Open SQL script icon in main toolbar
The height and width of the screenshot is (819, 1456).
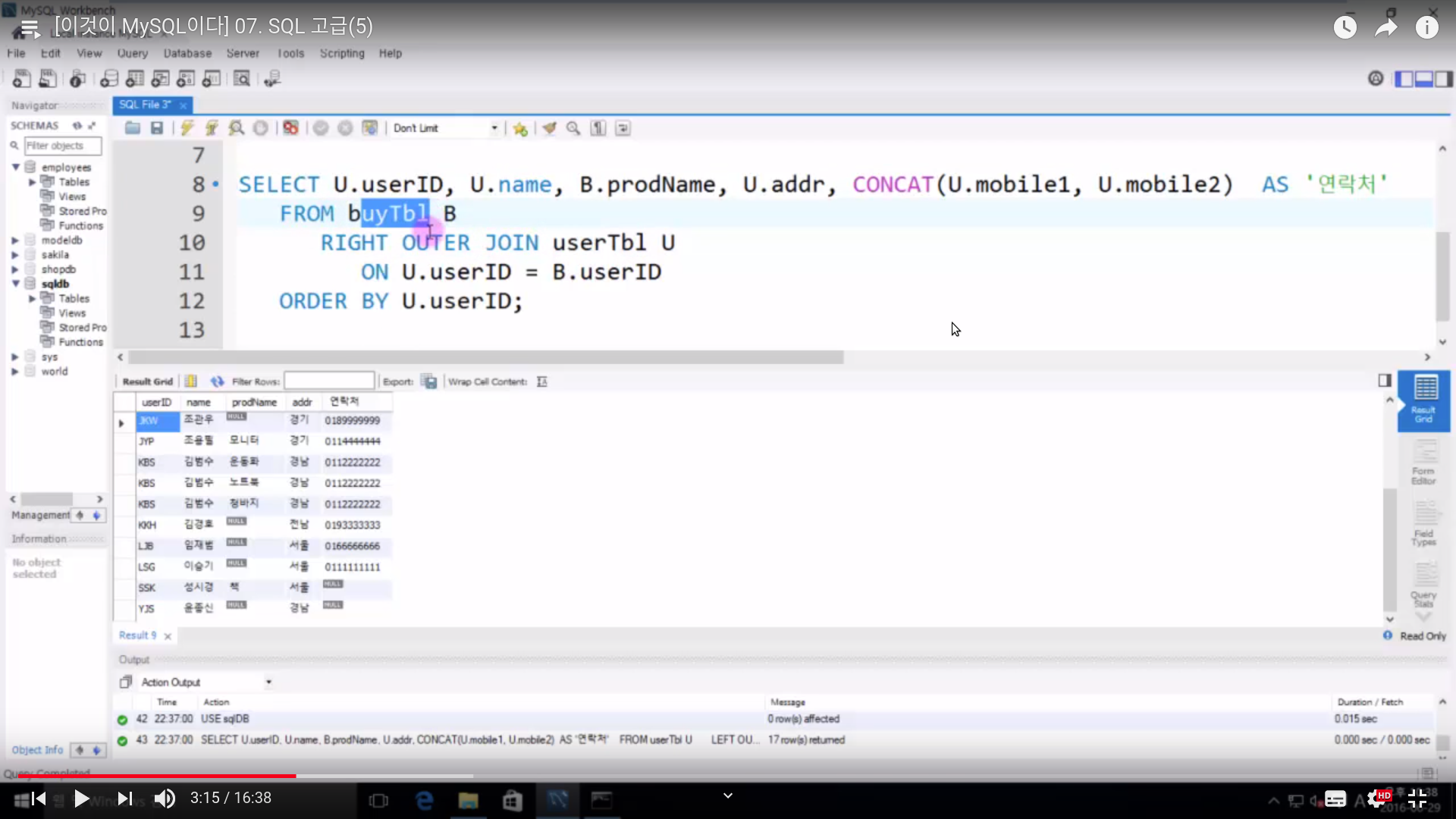point(47,78)
